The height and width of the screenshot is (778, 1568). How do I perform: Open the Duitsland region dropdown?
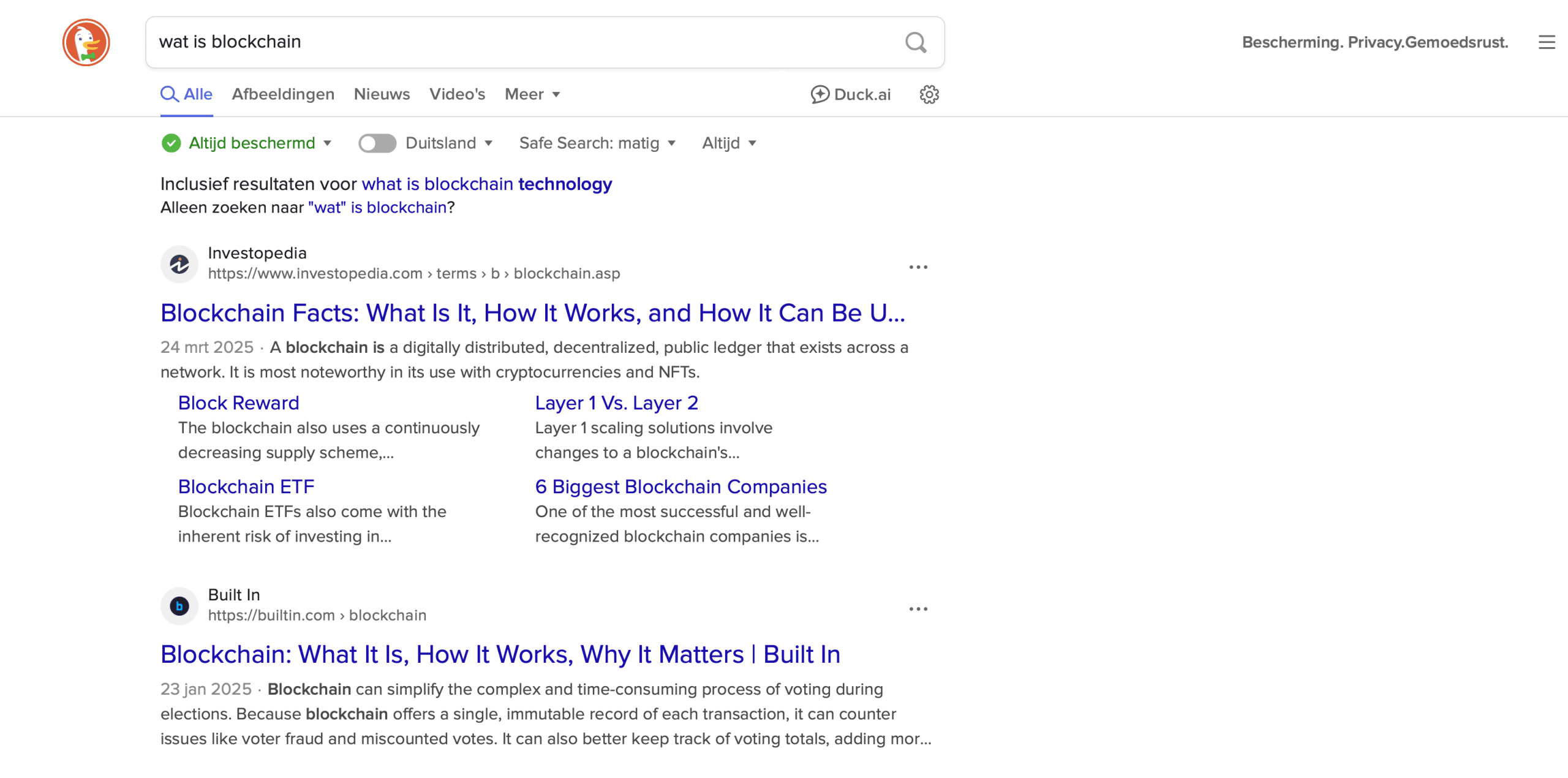point(449,143)
